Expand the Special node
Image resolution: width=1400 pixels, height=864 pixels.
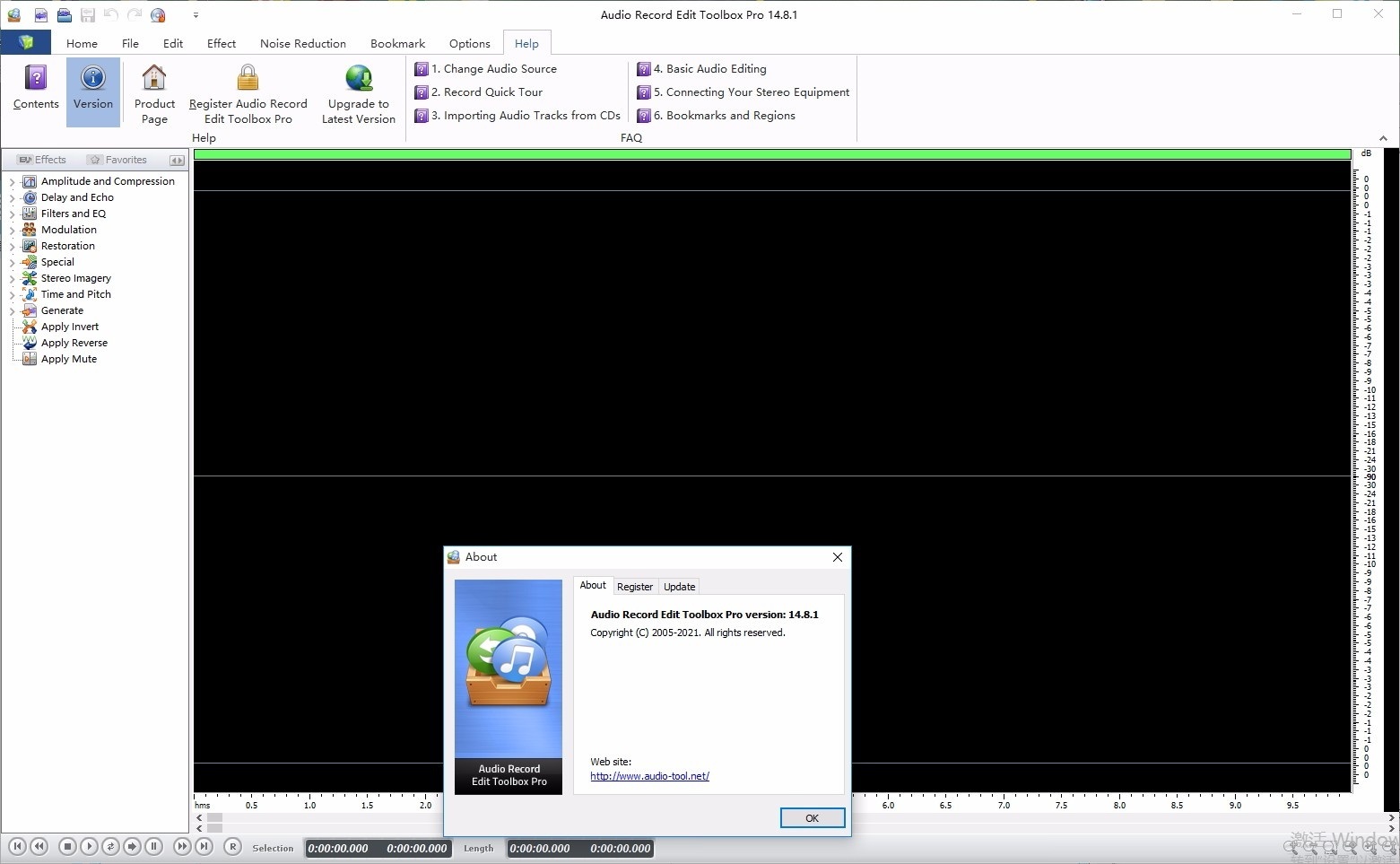click(x=13, y=262)
